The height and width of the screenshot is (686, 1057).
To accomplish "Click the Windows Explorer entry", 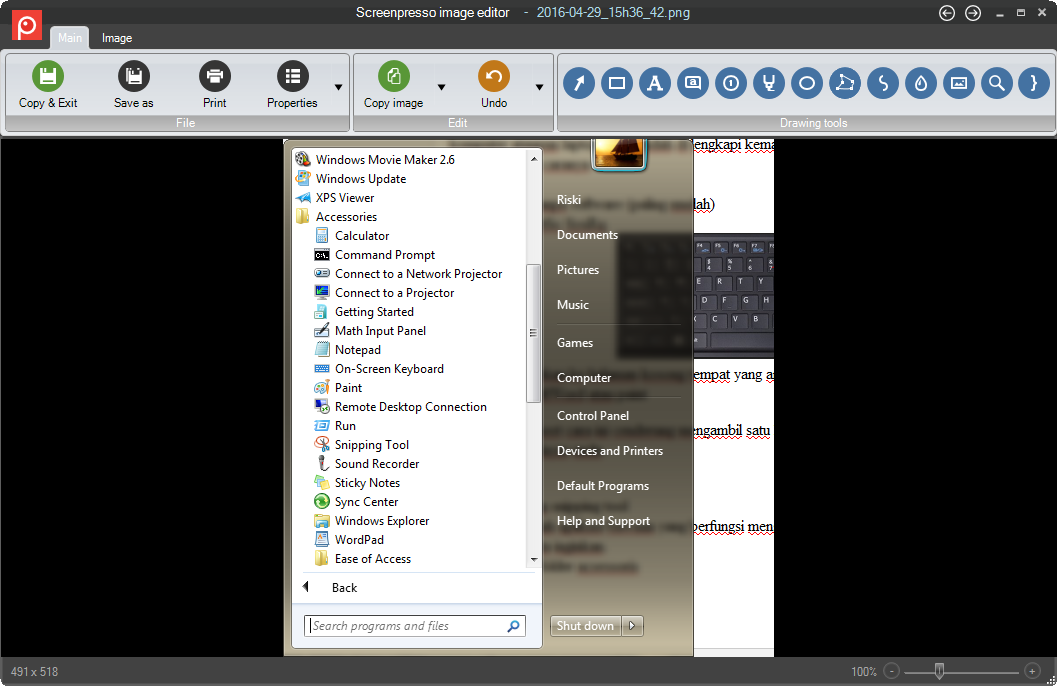I will coord(382,521).
